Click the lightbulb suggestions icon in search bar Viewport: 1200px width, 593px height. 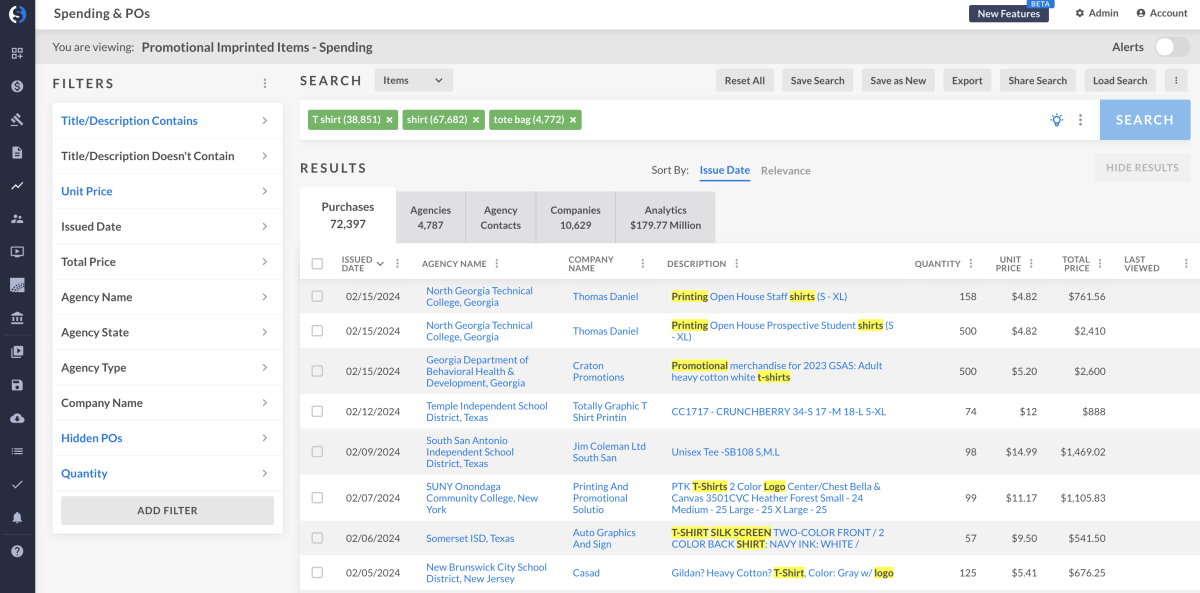tap(1057, 120)
